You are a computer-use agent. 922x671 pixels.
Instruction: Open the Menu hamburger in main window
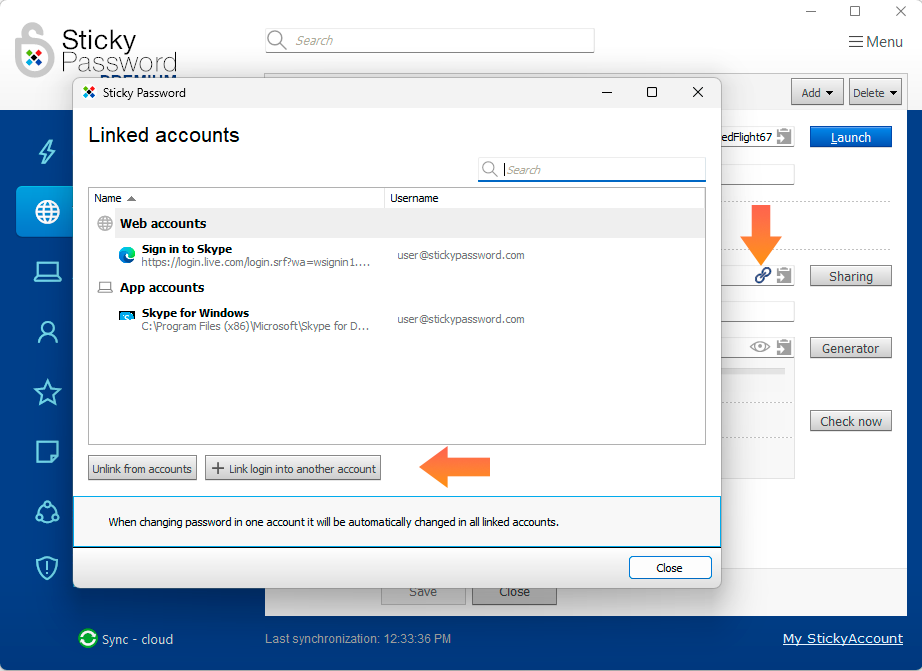tap(875, 42)
